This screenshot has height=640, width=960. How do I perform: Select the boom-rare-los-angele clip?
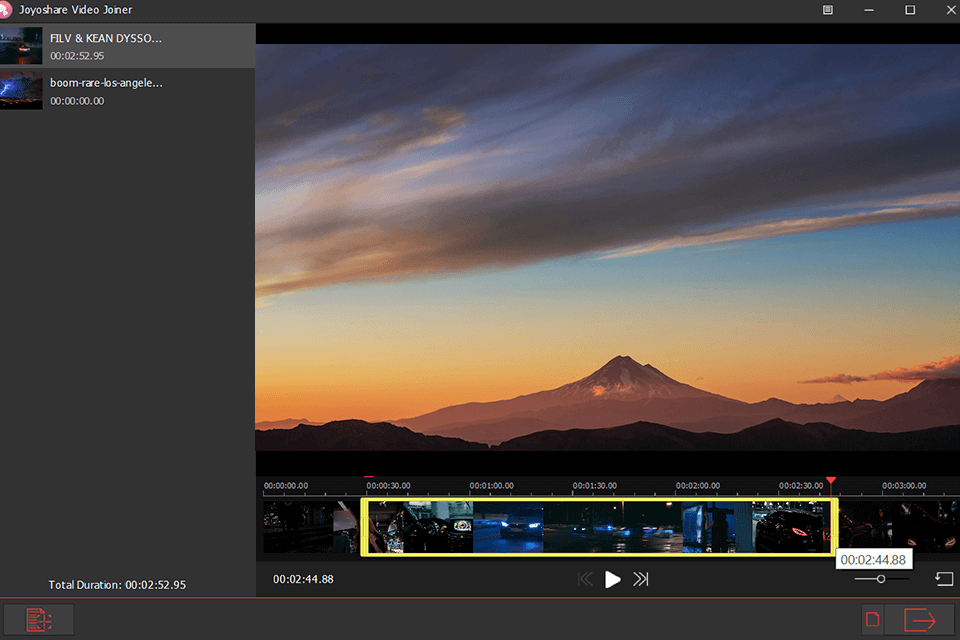tap(128, 91)
